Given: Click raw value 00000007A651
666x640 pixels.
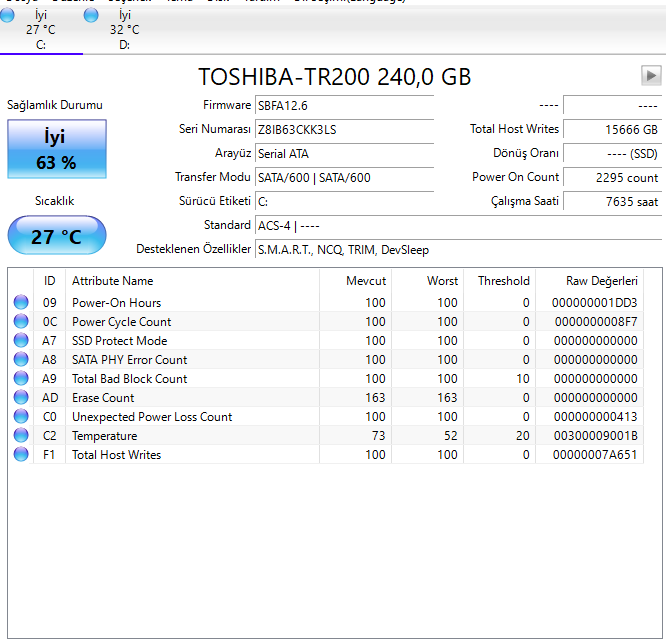Looking at the screenshot, I should tap(595, 455).
